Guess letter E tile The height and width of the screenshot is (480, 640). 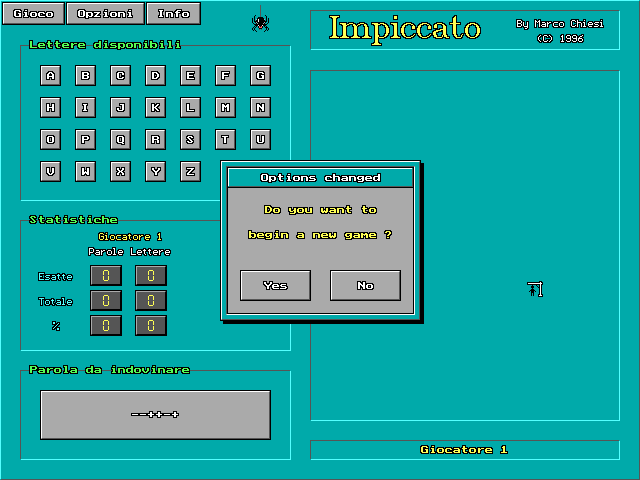pos(190,76)
